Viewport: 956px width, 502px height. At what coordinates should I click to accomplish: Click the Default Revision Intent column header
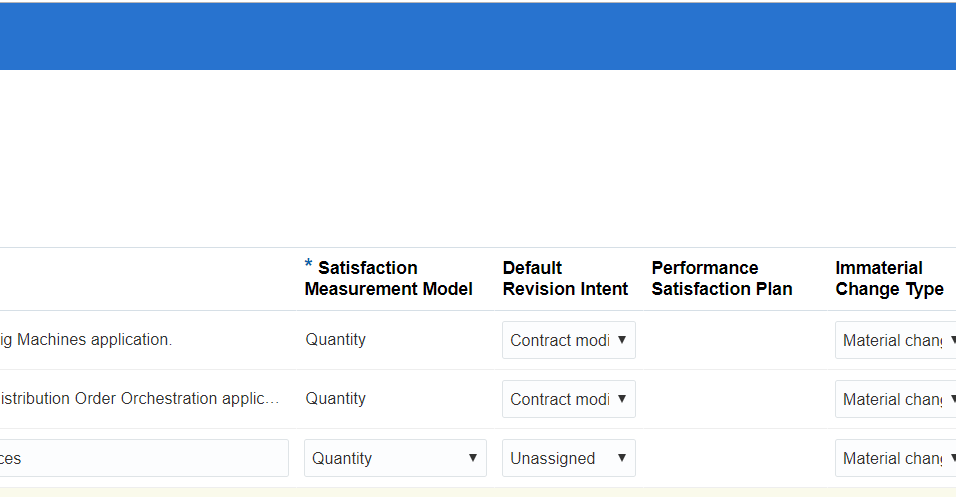[x=565, y=278]
